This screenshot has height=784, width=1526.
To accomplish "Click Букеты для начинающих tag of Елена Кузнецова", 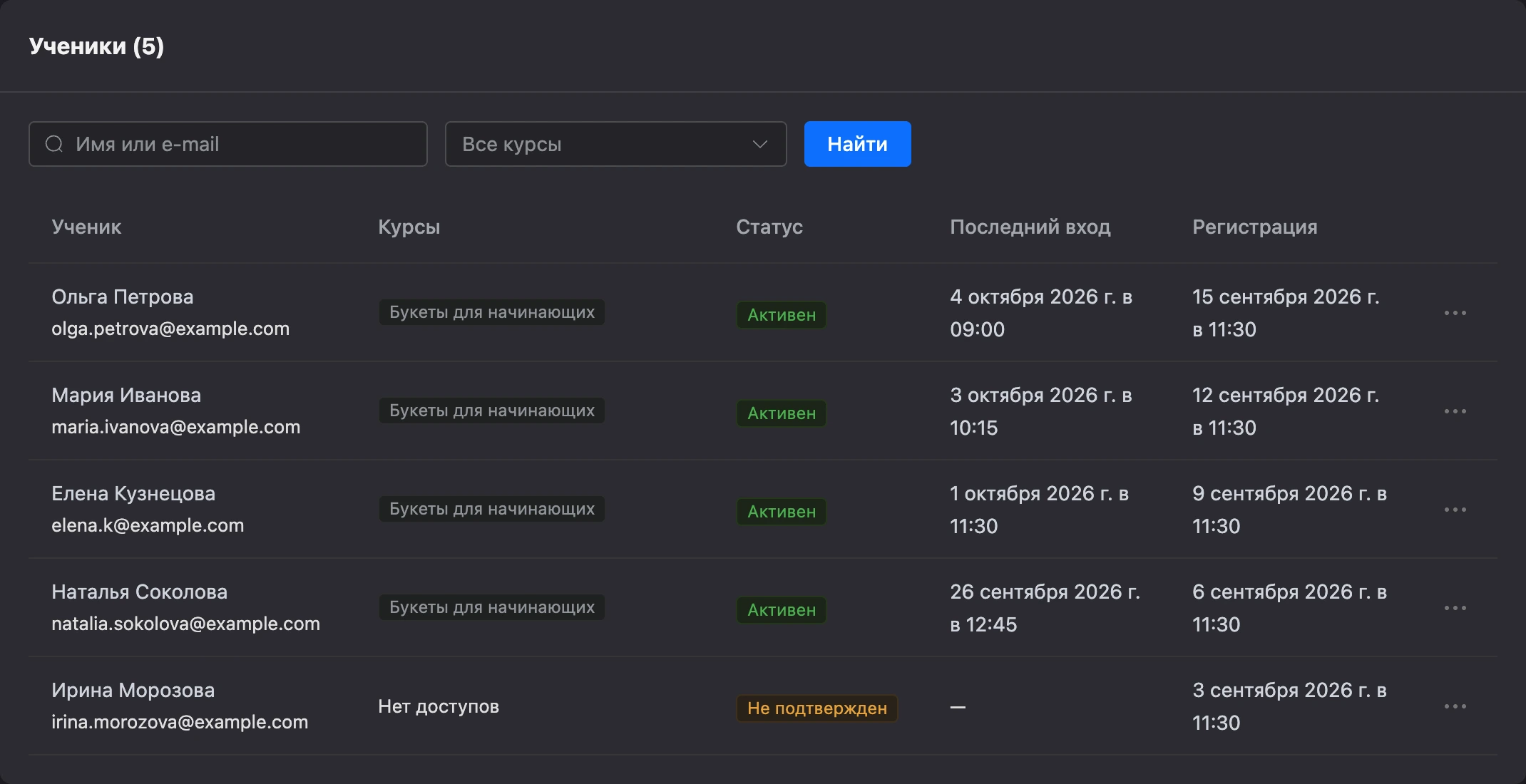I will pos(492,509).
